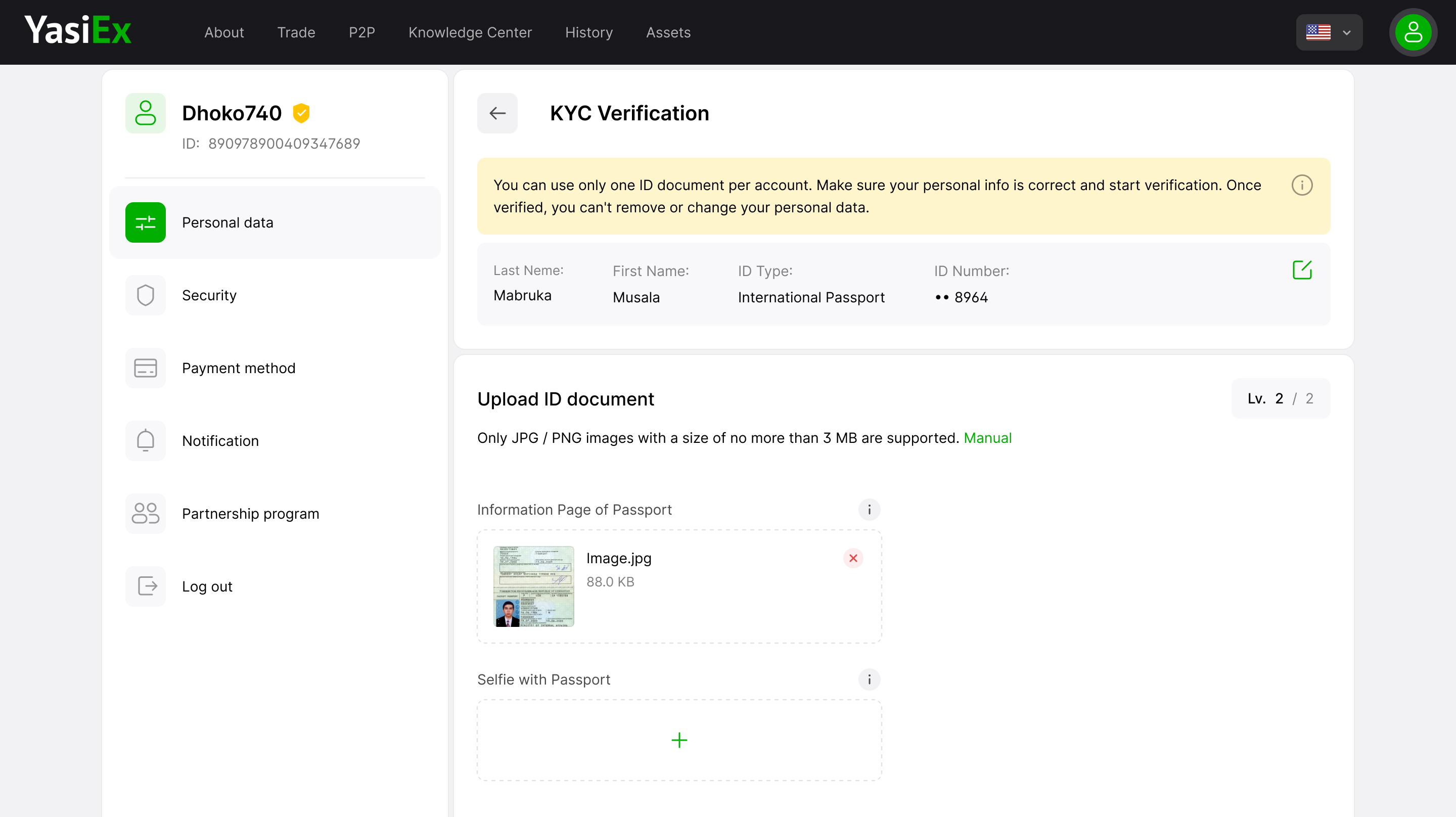Viewport: 1456px width, 817px height.
Task: Expand the language flag dropdown
Action: [1328, 32]
